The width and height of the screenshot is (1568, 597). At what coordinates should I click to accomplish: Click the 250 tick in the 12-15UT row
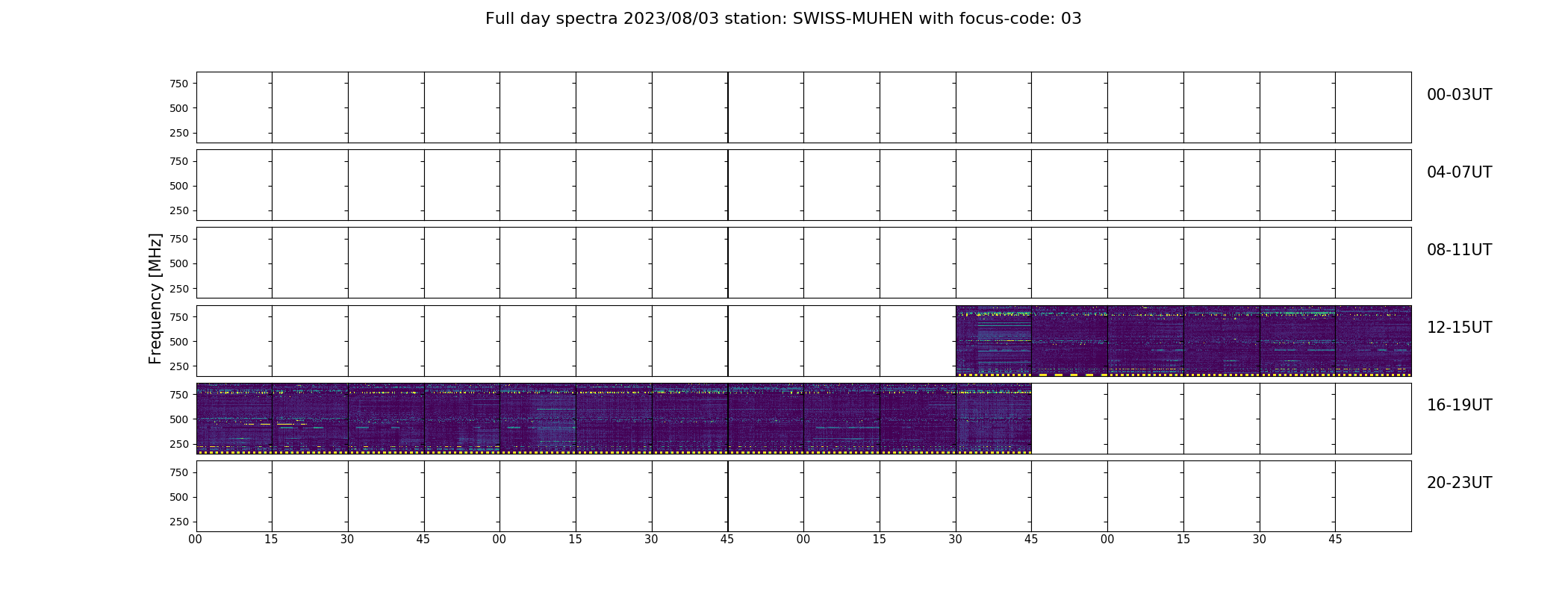coord(178,366)
